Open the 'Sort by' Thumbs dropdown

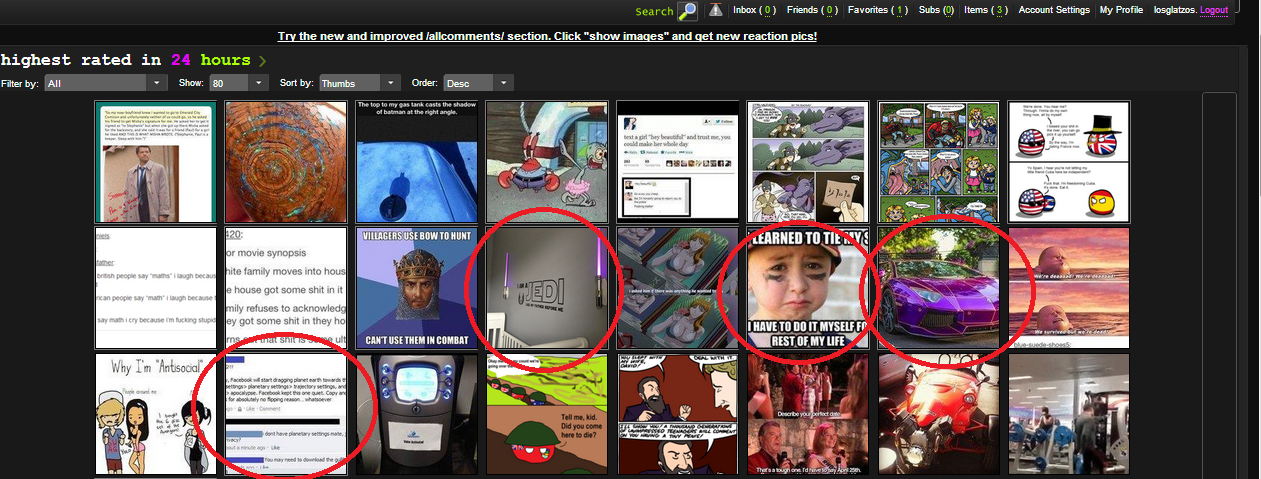(x=360, y=83)
